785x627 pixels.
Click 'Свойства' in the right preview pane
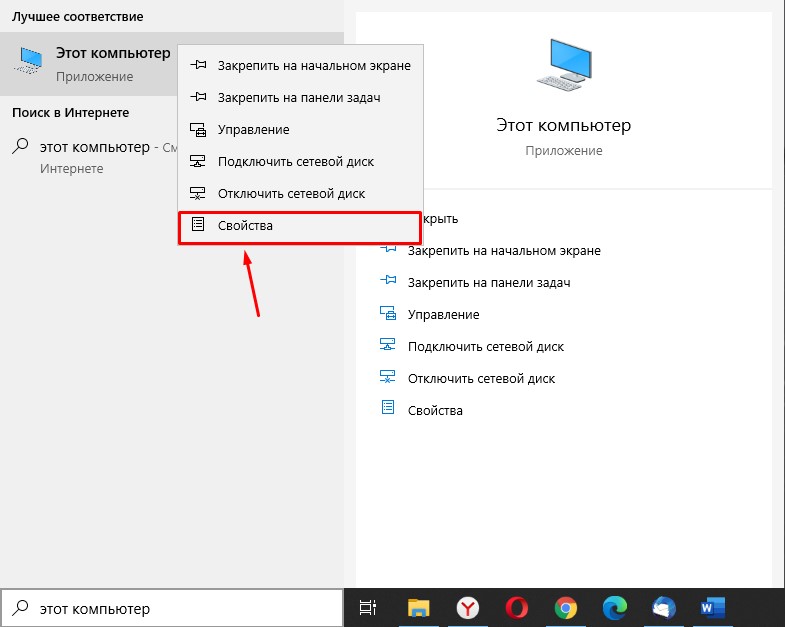point(435,411)
